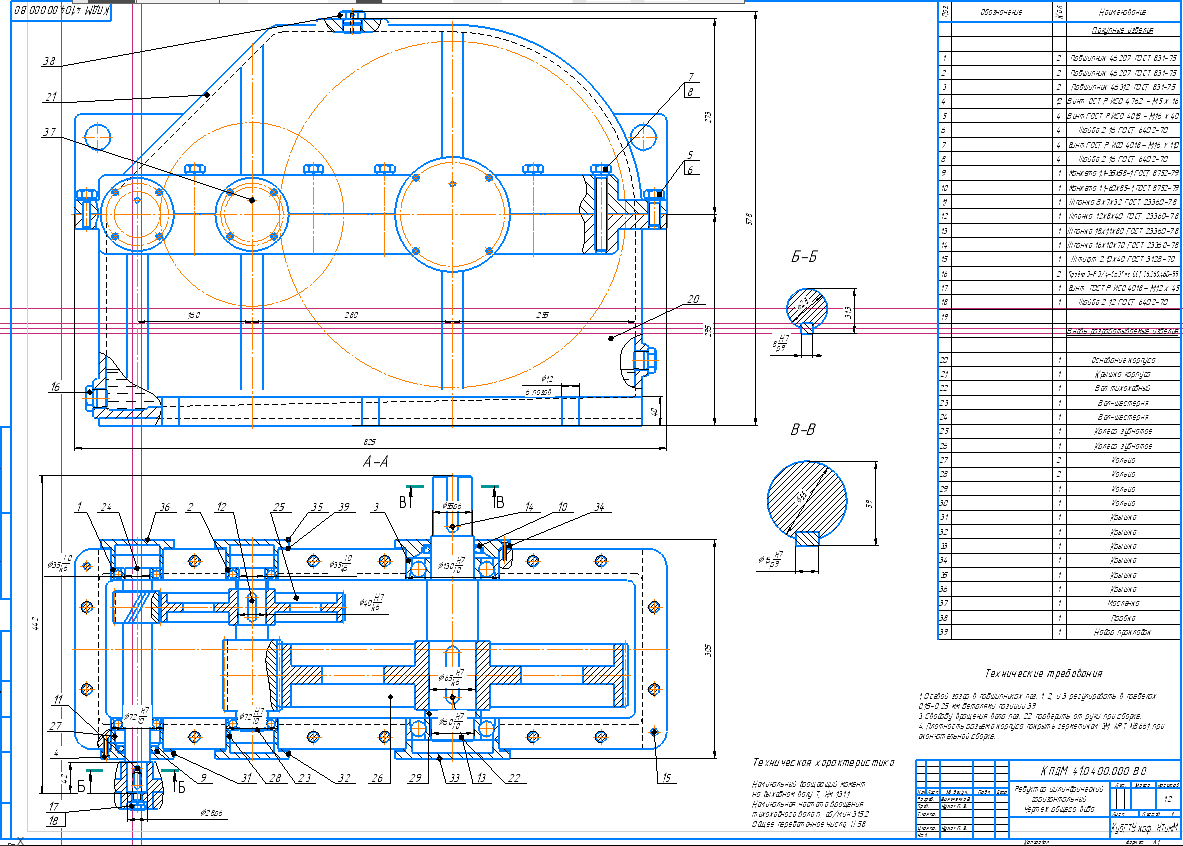Click leader callout 22 below the А-А view
Viewport: 1183px width, 846px height.
point(514,778)
